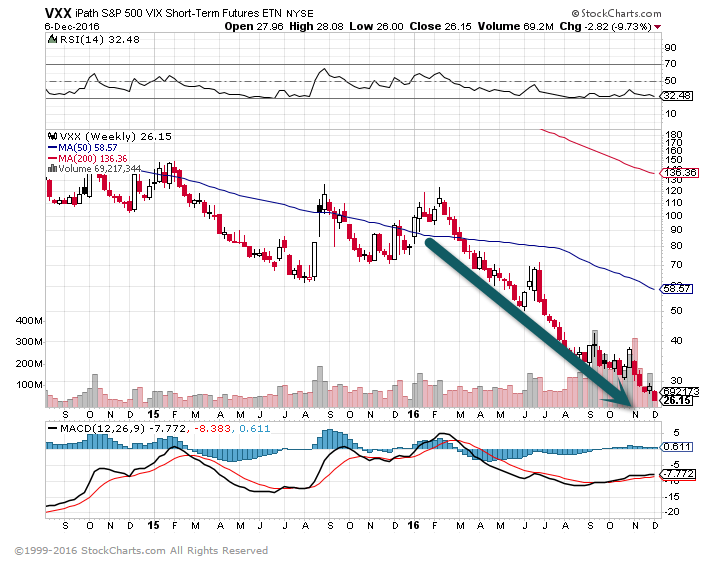Click the bold 15 year label under price chart
The height and width of the screenshot is (569, 728).
153,414
